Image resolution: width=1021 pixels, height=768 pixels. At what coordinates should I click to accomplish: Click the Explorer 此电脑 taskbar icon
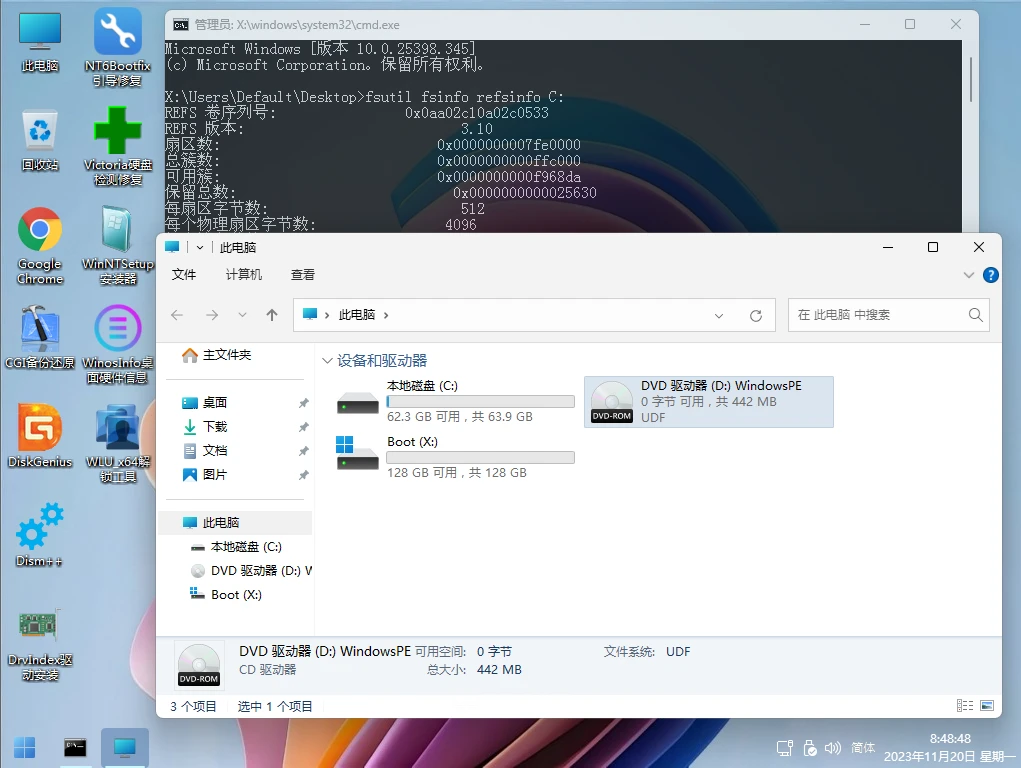pyautogui.click(x=124, y=747)
